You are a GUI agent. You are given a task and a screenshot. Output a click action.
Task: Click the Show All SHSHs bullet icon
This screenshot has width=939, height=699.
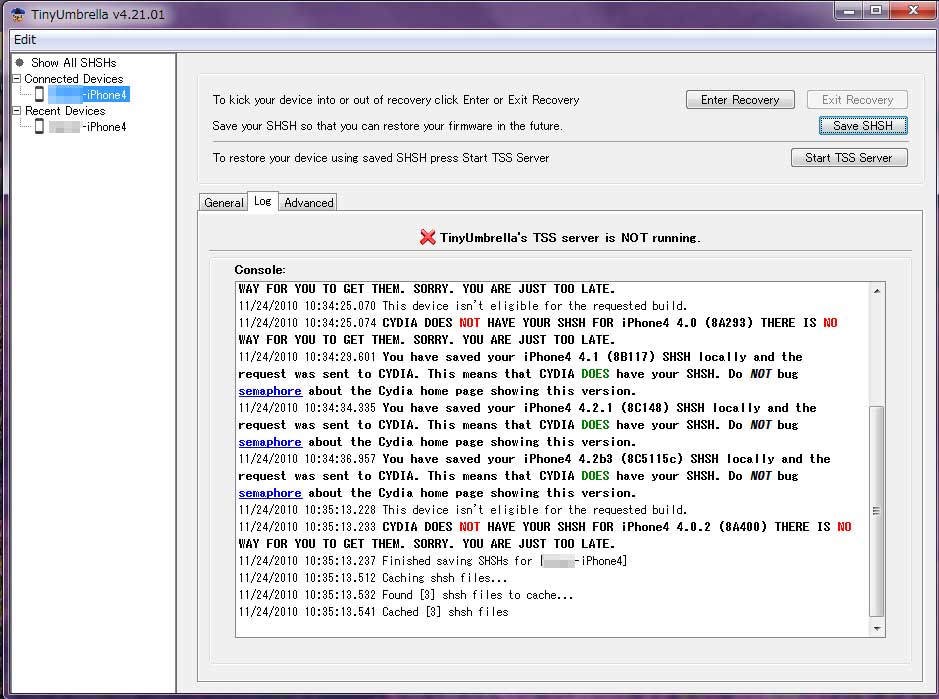pos(20,62)
